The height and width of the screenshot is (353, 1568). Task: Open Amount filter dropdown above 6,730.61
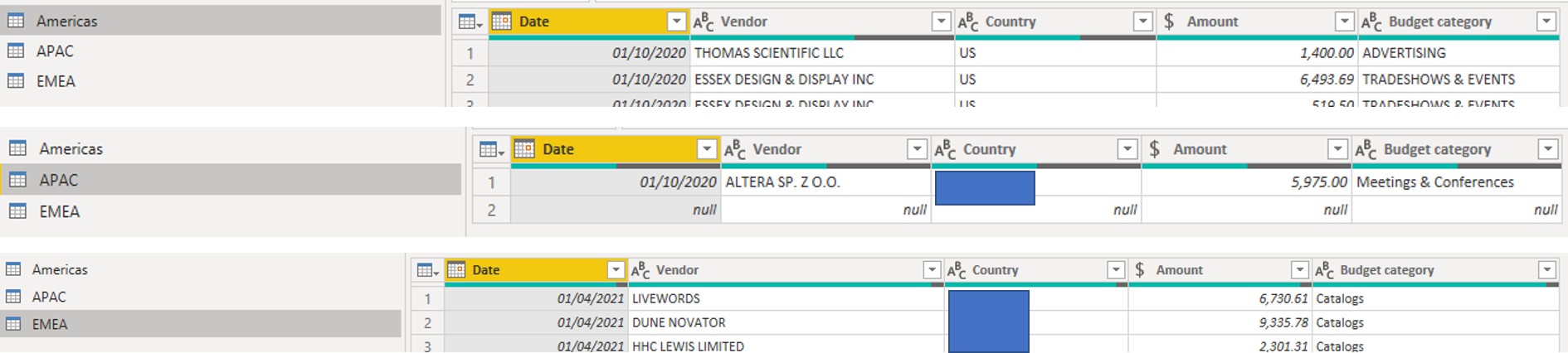tap(1300, 270)
